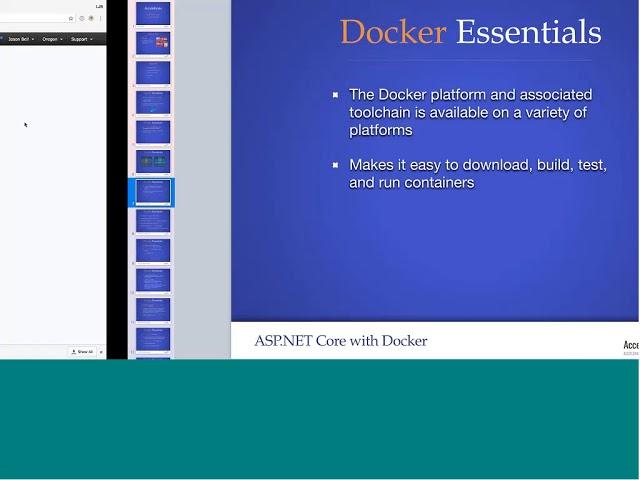
Task: Select the fourth slide thumbnail
Action: tap(153, 102)
